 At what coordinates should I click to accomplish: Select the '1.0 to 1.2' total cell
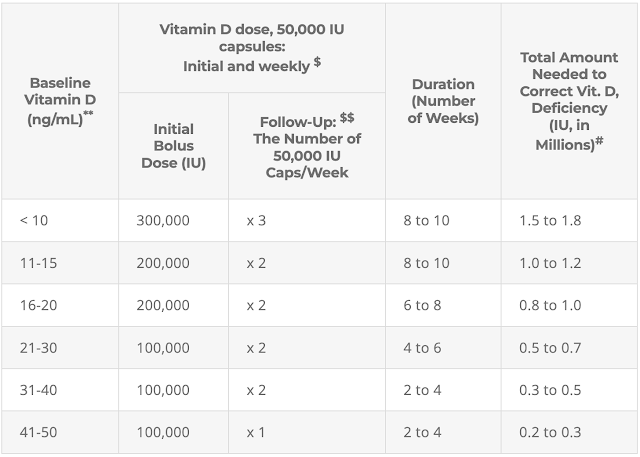(x=550, y=263)
